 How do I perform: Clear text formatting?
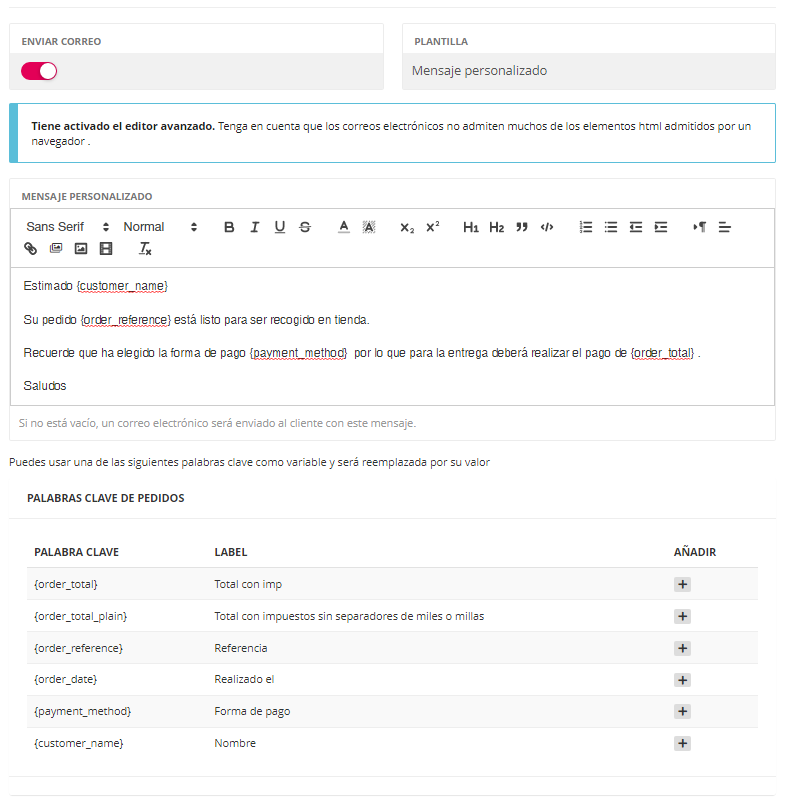[145, 248]
